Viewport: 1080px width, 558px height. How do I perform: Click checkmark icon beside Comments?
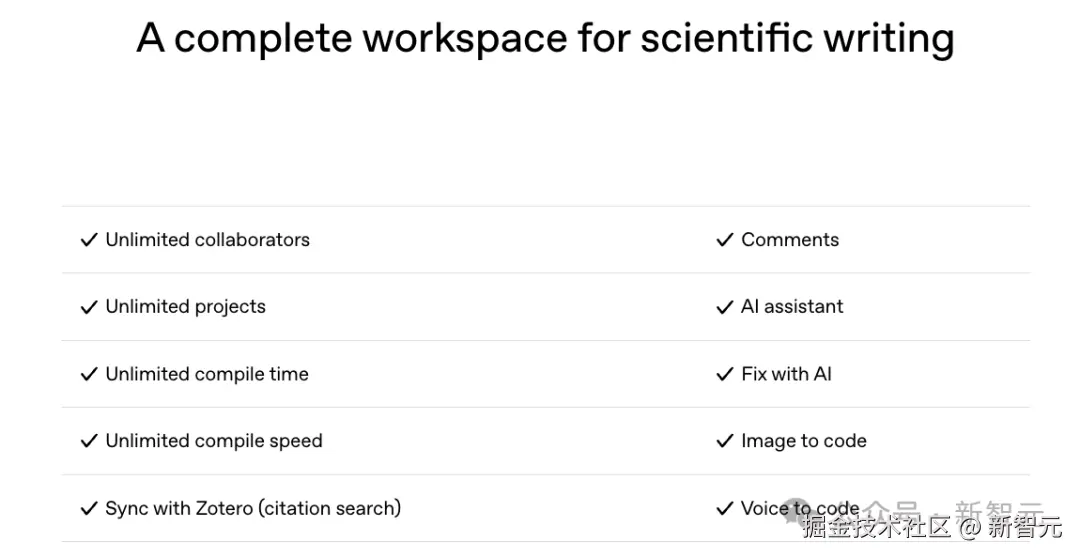tap(725, 240)
